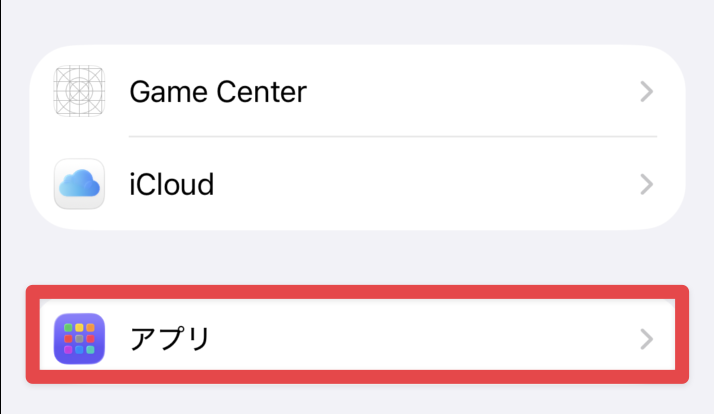Select the アプリ text label
Screen dimensions: 714x414
(x=170, y=339)
